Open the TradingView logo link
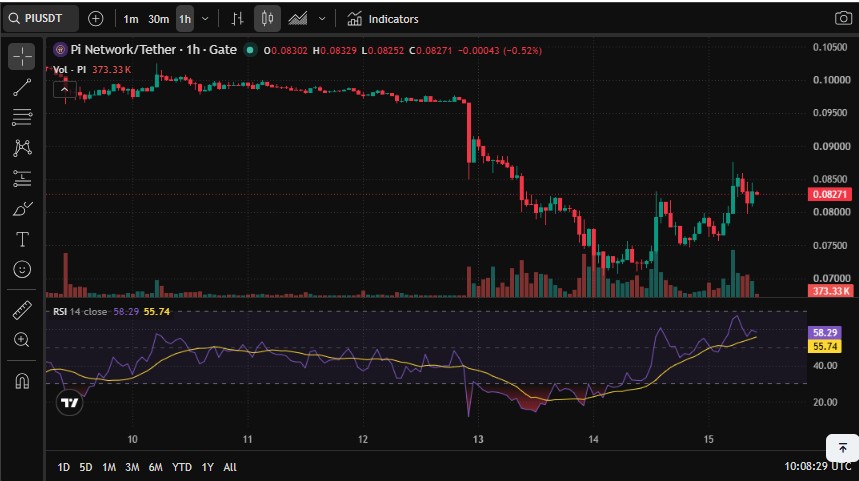 coord(70,403)
